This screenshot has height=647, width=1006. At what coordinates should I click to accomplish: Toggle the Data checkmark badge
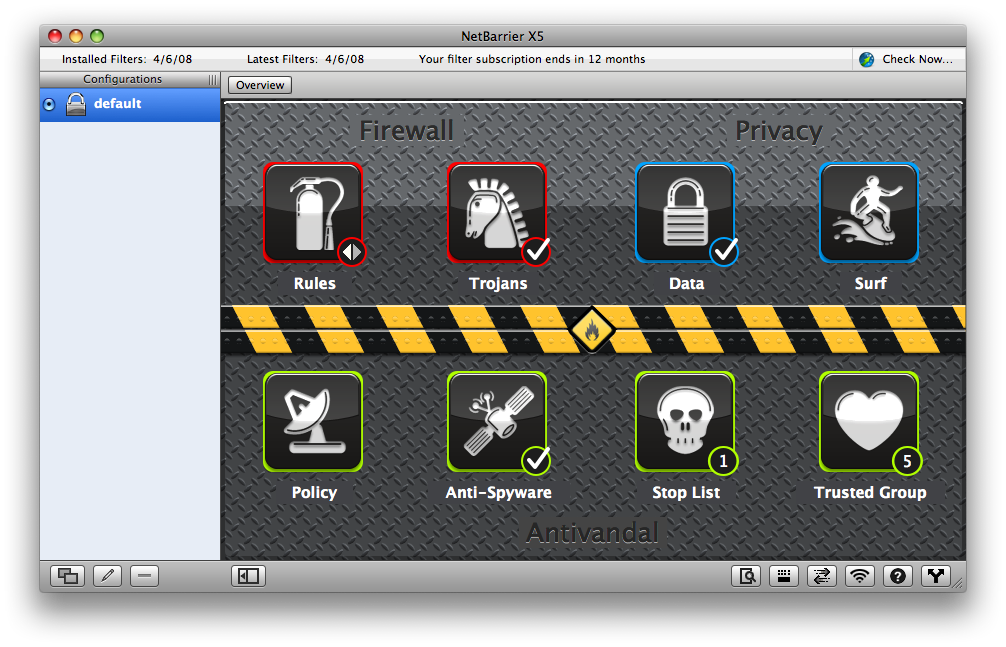click(724, 252)
